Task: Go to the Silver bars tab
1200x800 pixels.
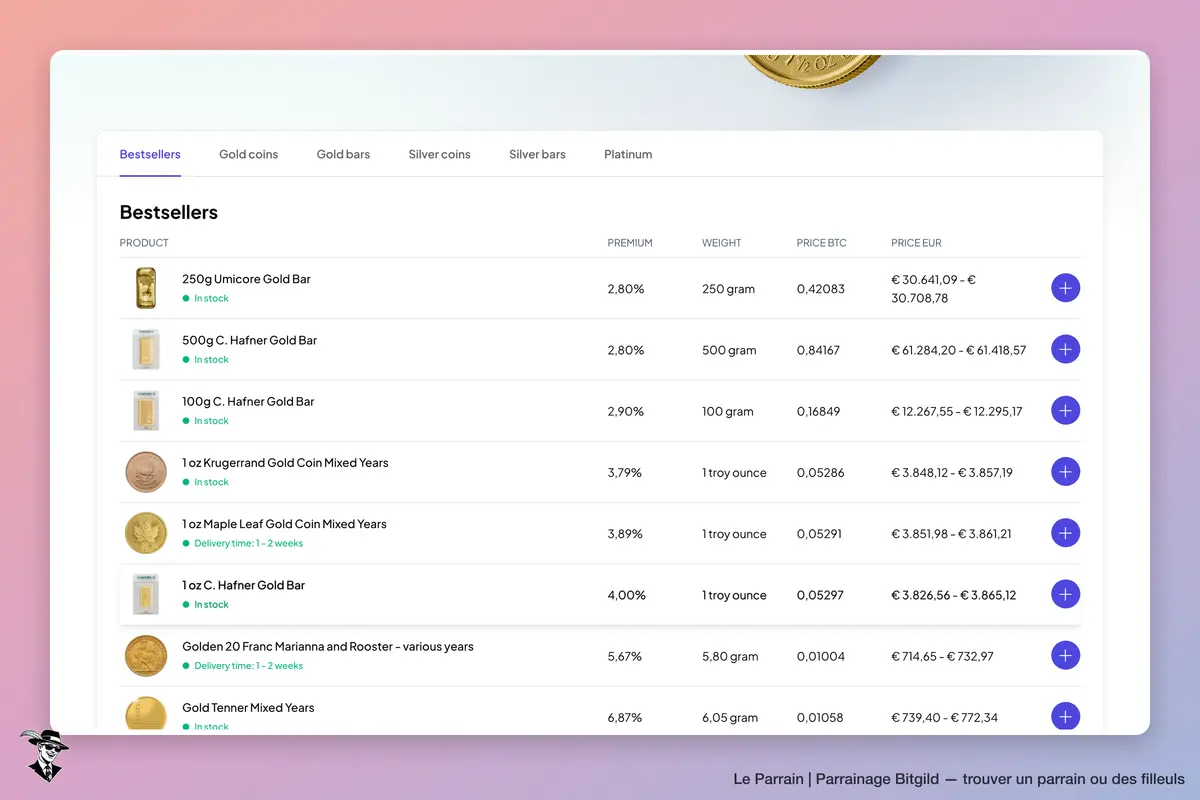Action: [x=537, y=154]
